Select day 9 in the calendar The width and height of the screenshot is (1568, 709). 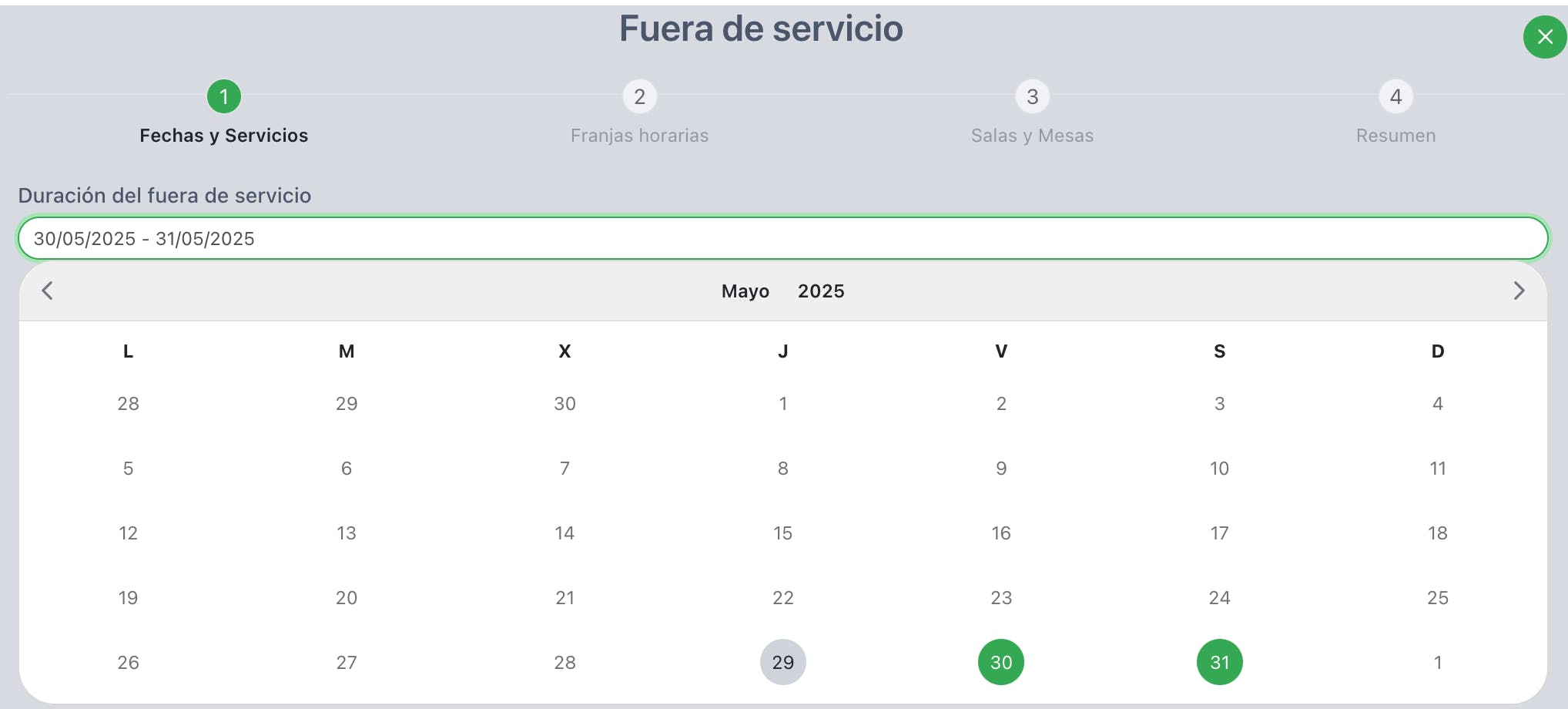[1000, 468]
